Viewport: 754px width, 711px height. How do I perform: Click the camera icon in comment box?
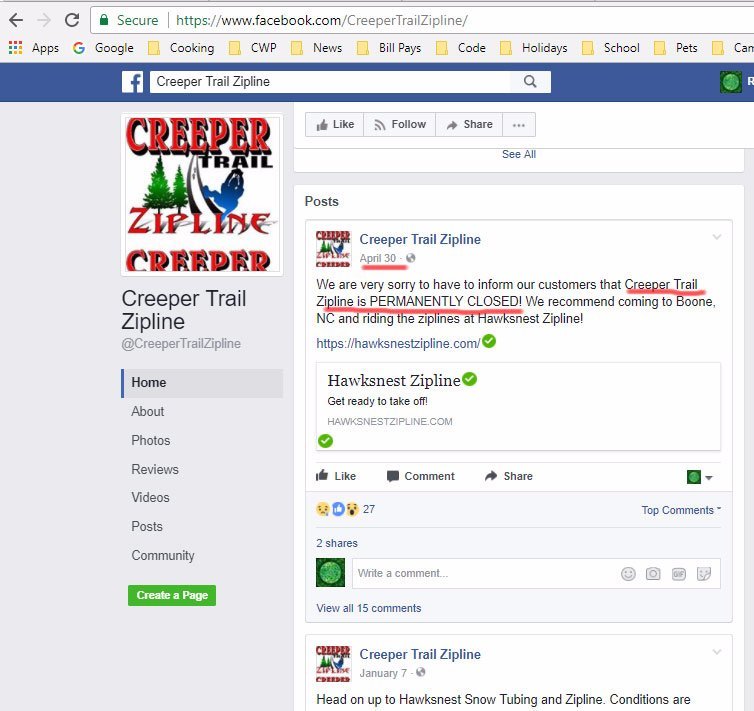pos(653,574)
